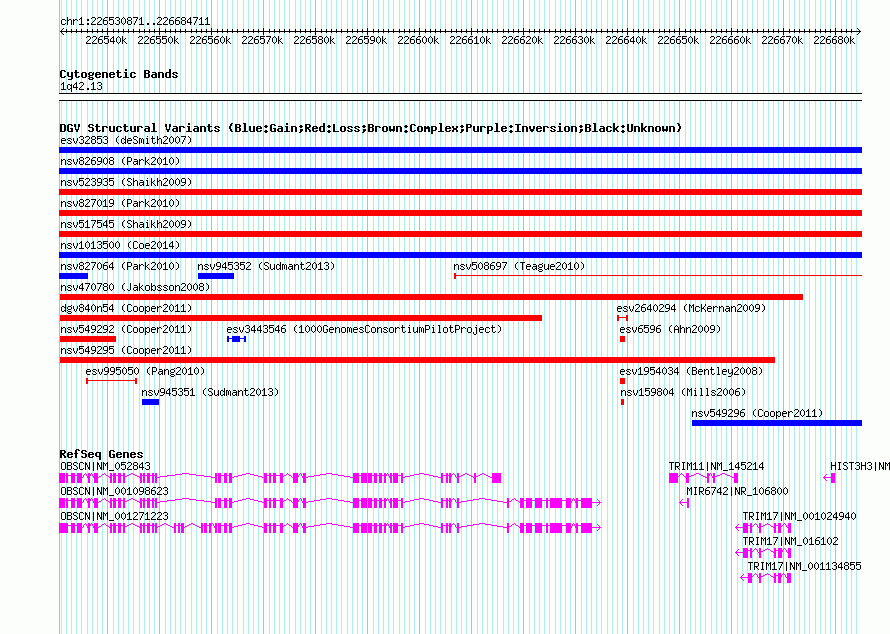Click the 226570k ruler tick label
This screenshot has height=634, width=890.
coord(262,40)
